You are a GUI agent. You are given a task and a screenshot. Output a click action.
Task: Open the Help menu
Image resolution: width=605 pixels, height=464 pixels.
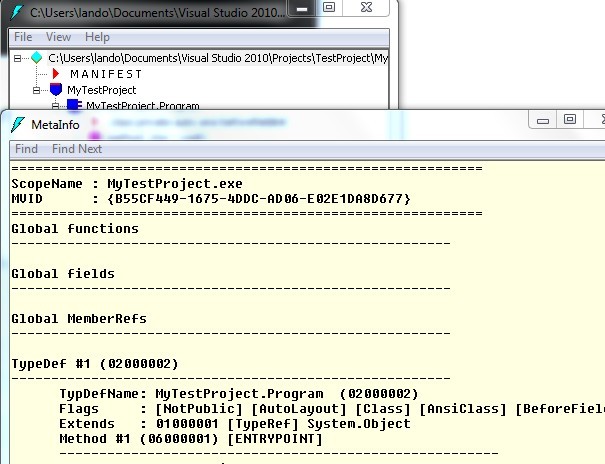(96, 37)
